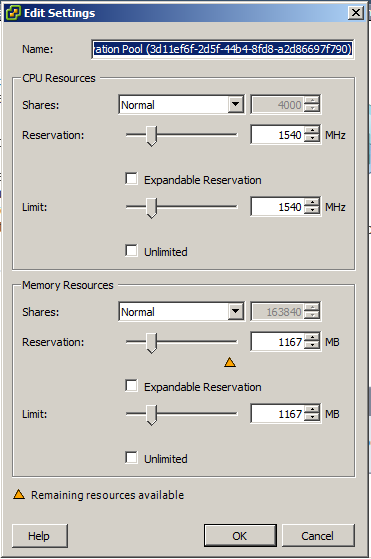
Task: Check the CPU Unlimited checkbox
Action: tap(132, 250)
